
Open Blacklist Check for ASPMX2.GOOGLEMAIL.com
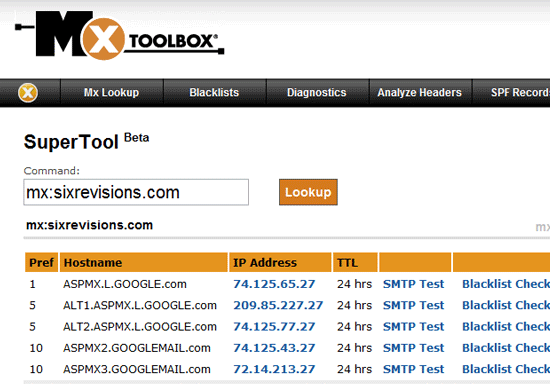506,348
